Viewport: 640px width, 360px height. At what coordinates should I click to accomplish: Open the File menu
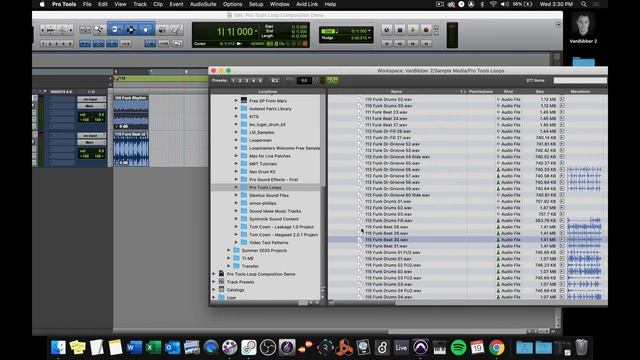pyautogui.click(x=87, y=4)
